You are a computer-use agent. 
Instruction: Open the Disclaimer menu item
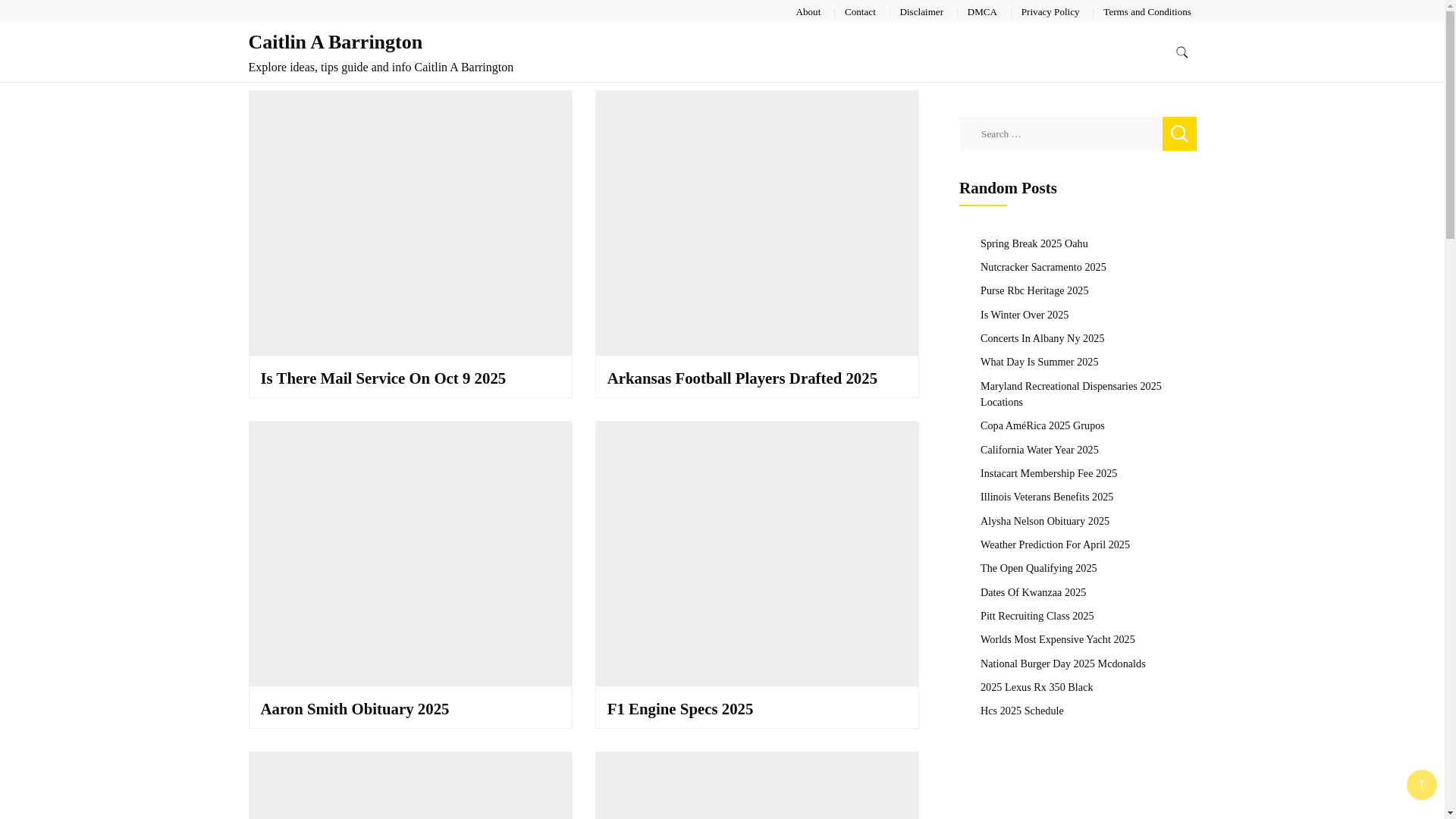click(x=921, y=12)
